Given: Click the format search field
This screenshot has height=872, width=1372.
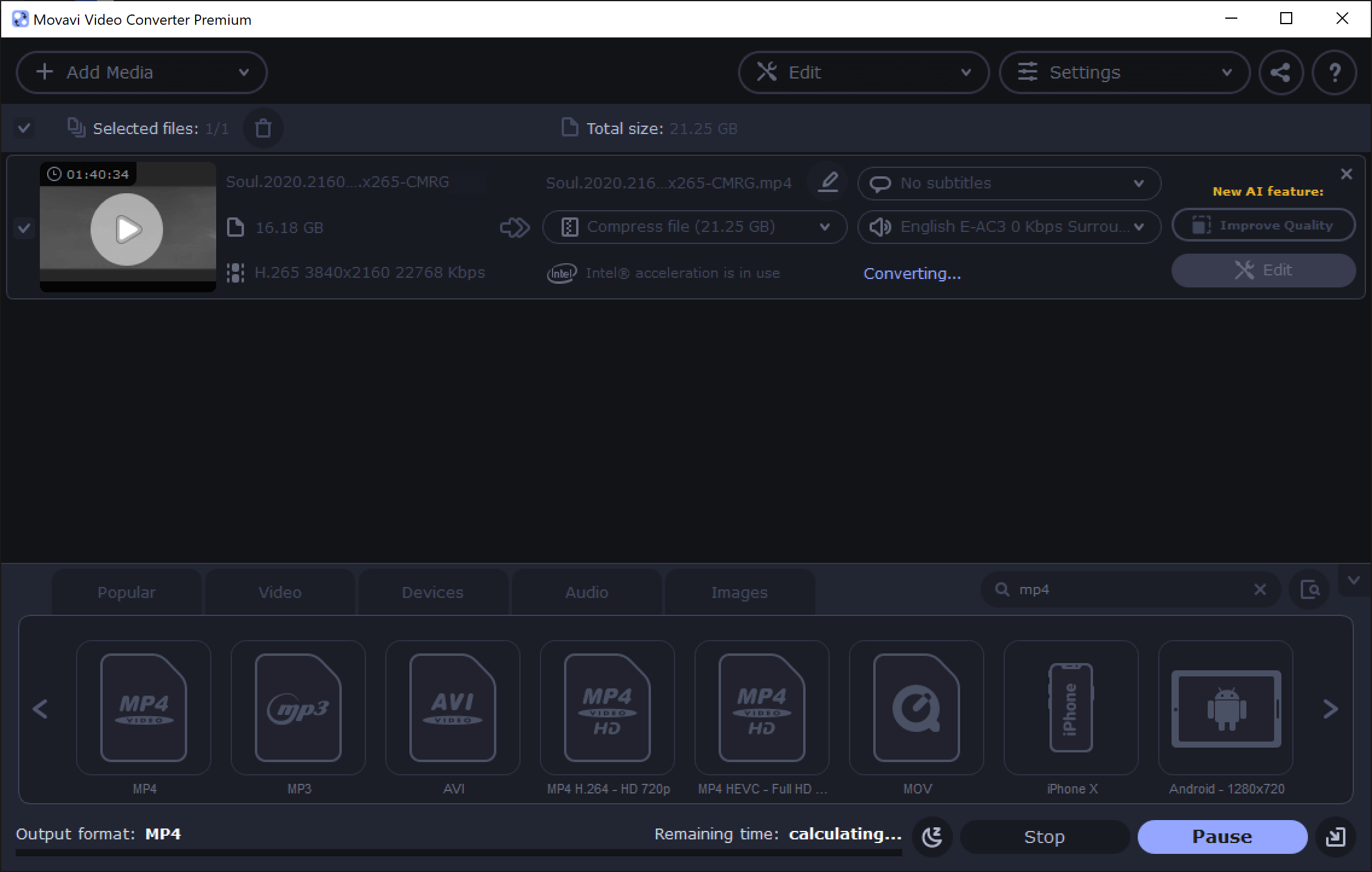Looking at the screenshot, I should (1130, 589).
